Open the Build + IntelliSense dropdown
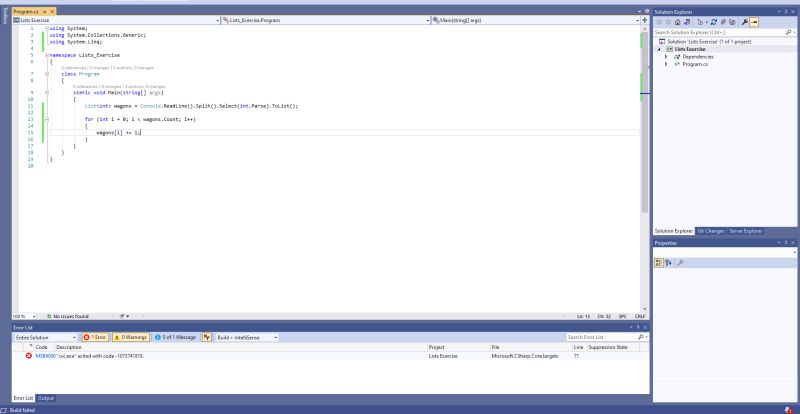 (247, 337)
